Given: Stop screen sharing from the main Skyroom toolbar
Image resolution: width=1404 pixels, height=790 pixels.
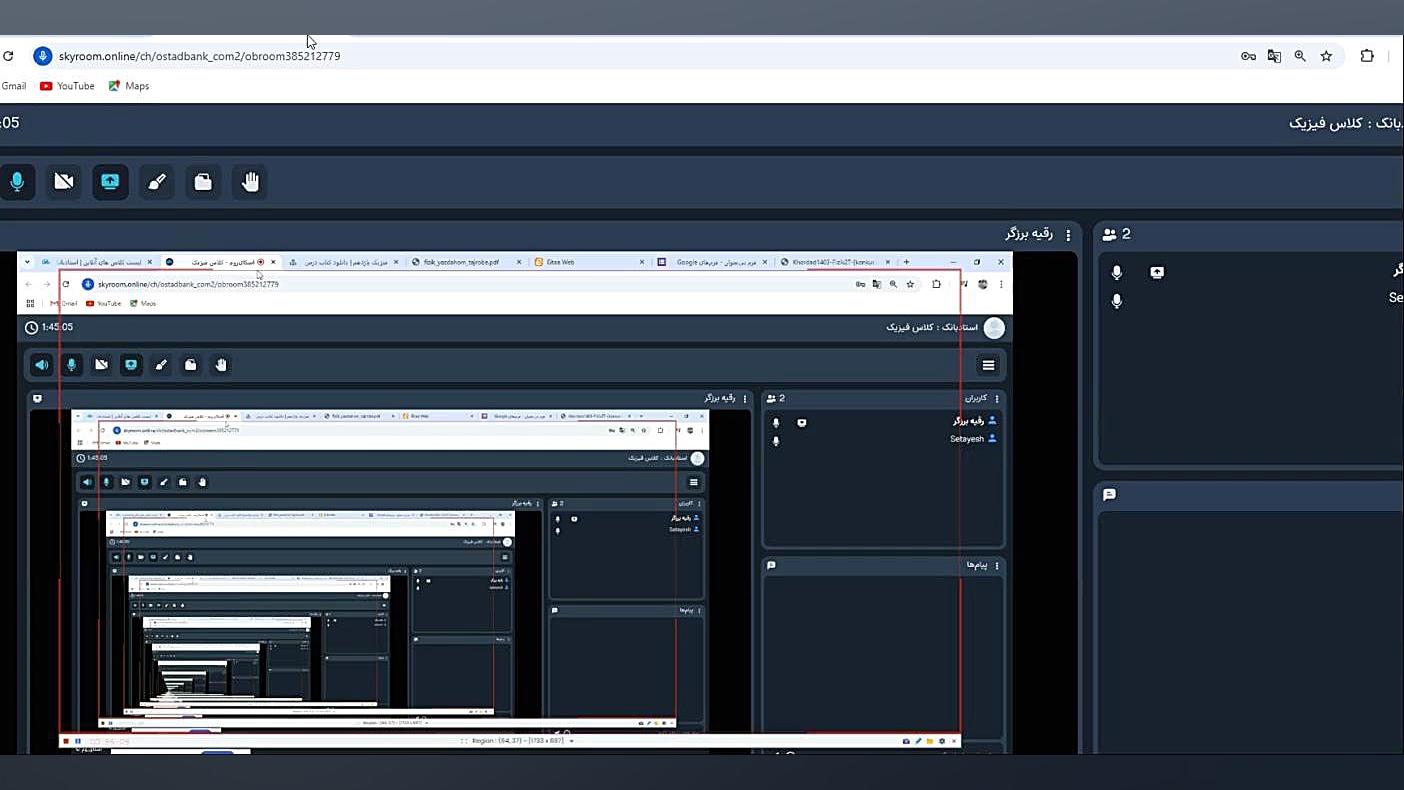Looking at the screenshot, I should (x=110, y=182).
